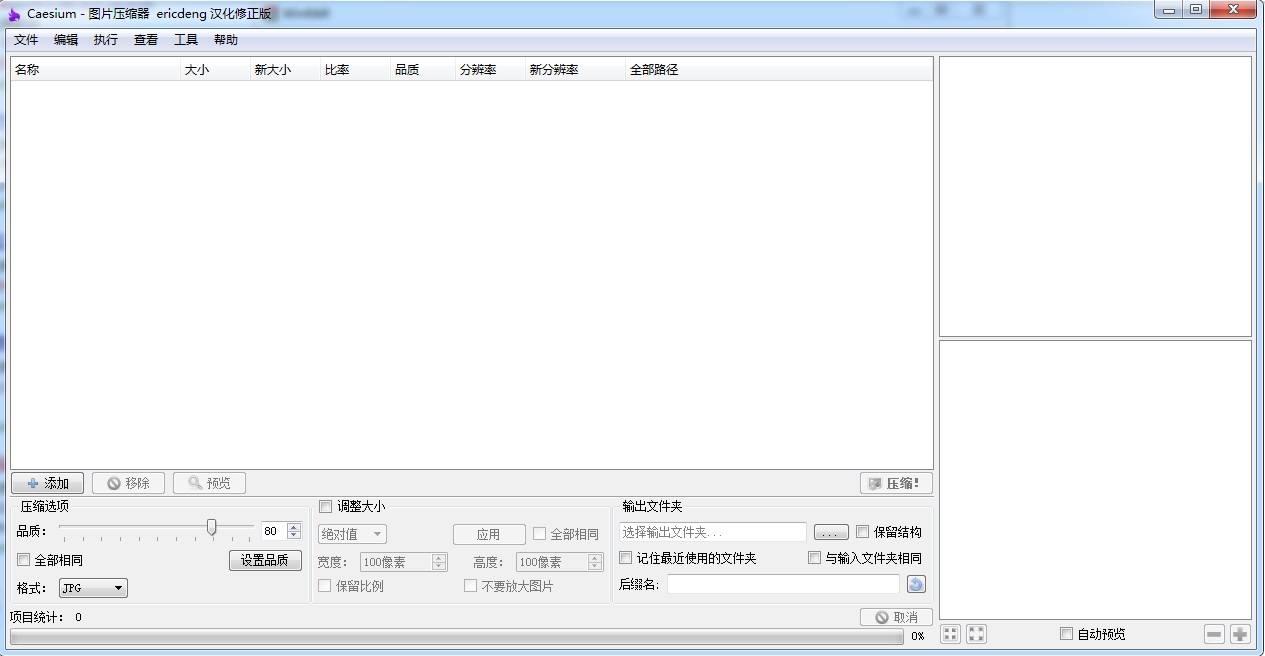The width and height of the screenshot is (1265, 656).
Task: Open output folder browse '...' button
Action: 831,532
